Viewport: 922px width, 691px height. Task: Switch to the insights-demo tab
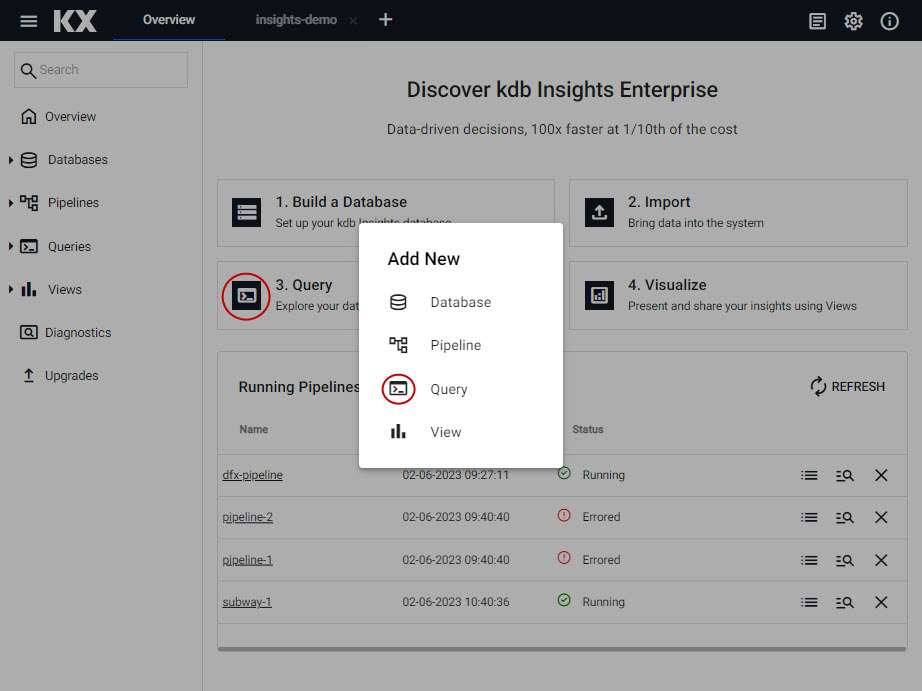tap(296, 20)
